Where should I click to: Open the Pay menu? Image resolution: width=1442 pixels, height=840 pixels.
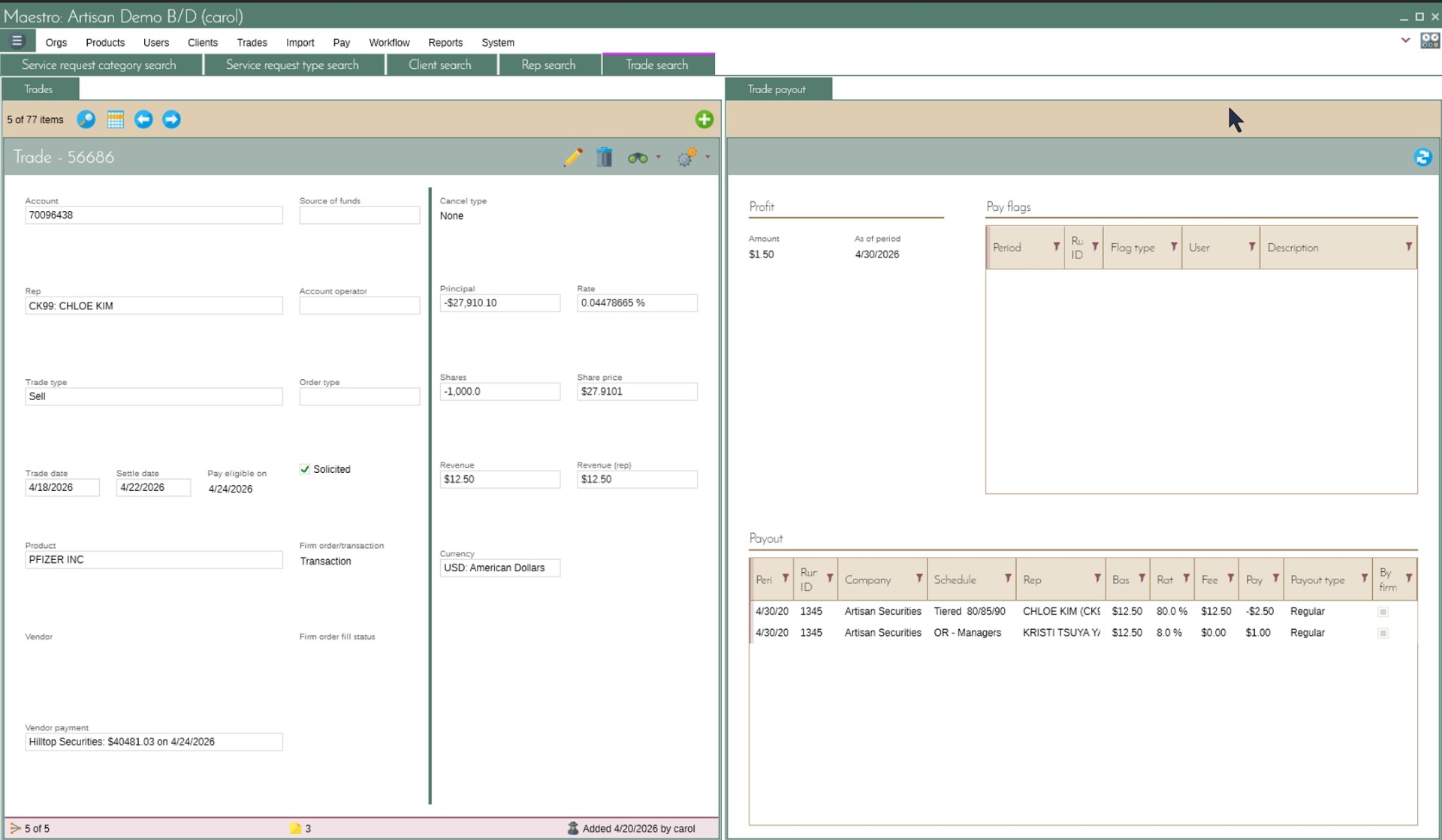click(x=342, y=43)
